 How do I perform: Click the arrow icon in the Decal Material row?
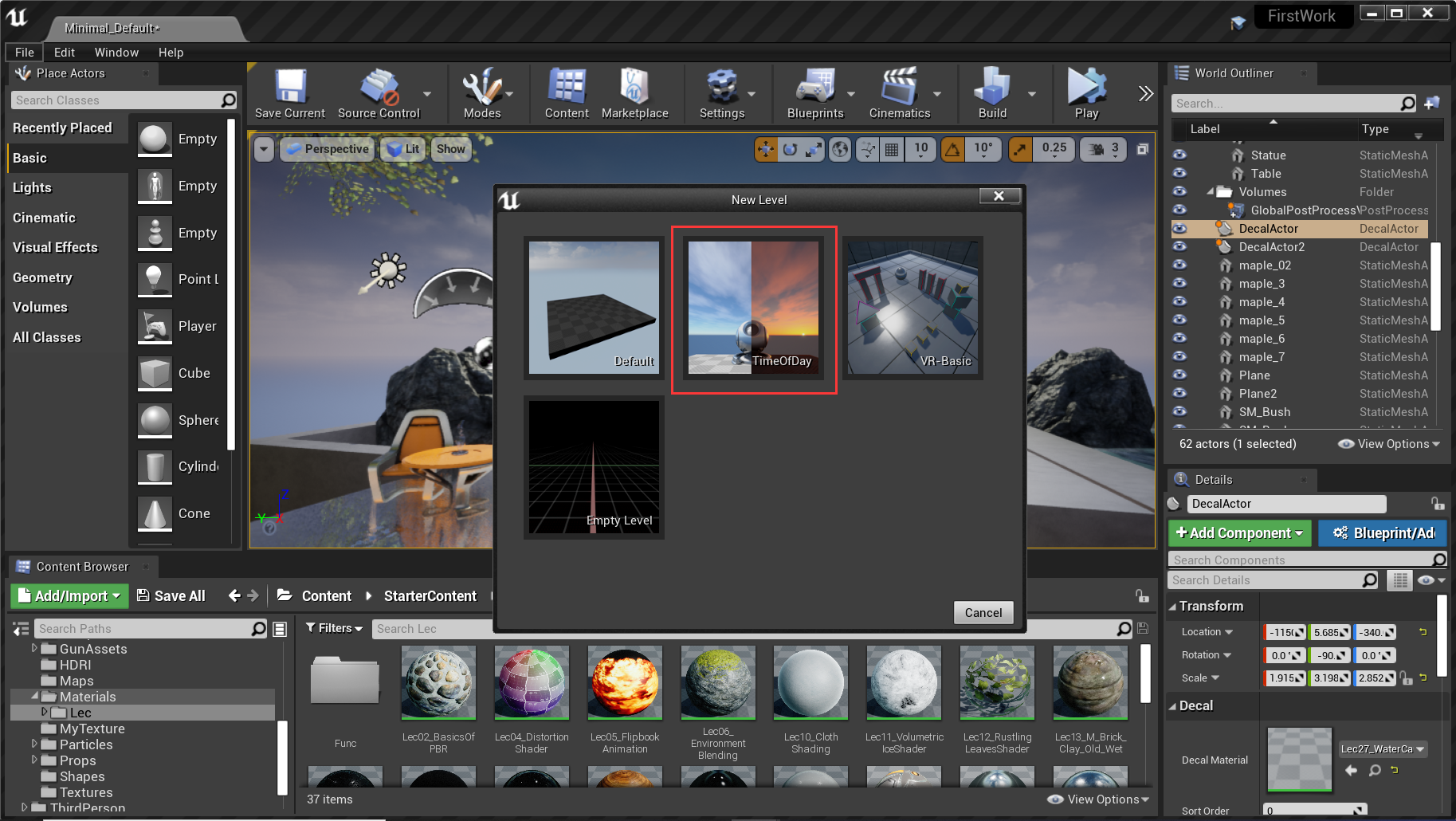[1351, 770]
